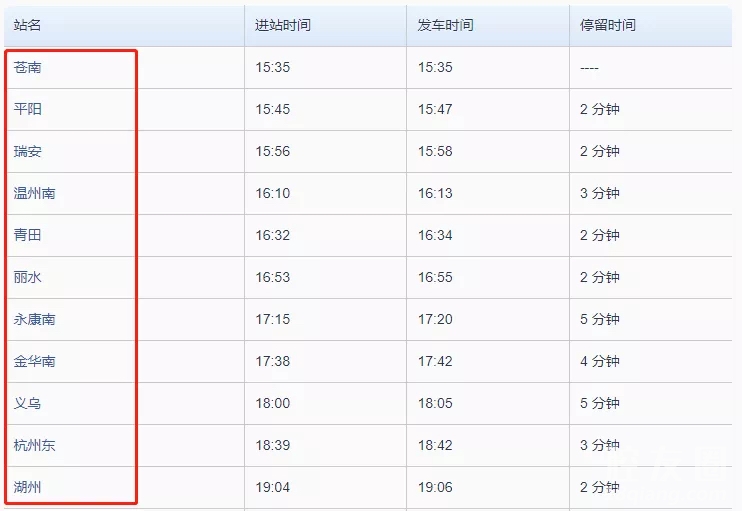
Task: Click the 丽水 station name
Action: click(x=28, y=277)
